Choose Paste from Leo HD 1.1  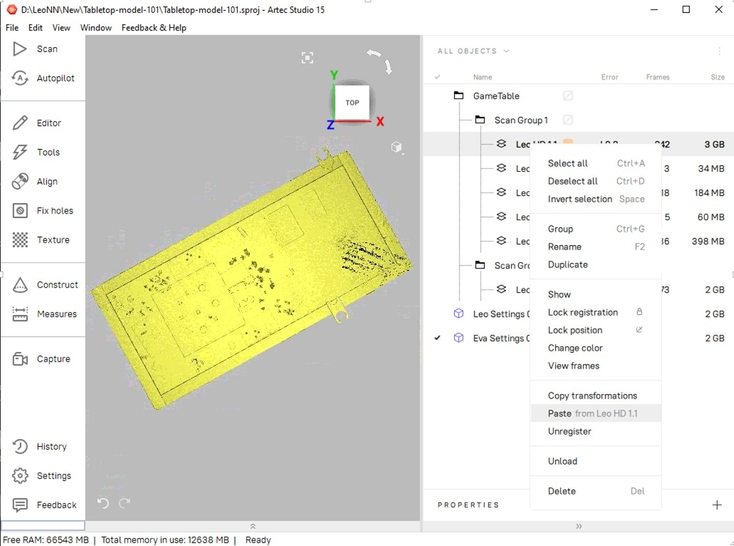[x=595, y=413]
